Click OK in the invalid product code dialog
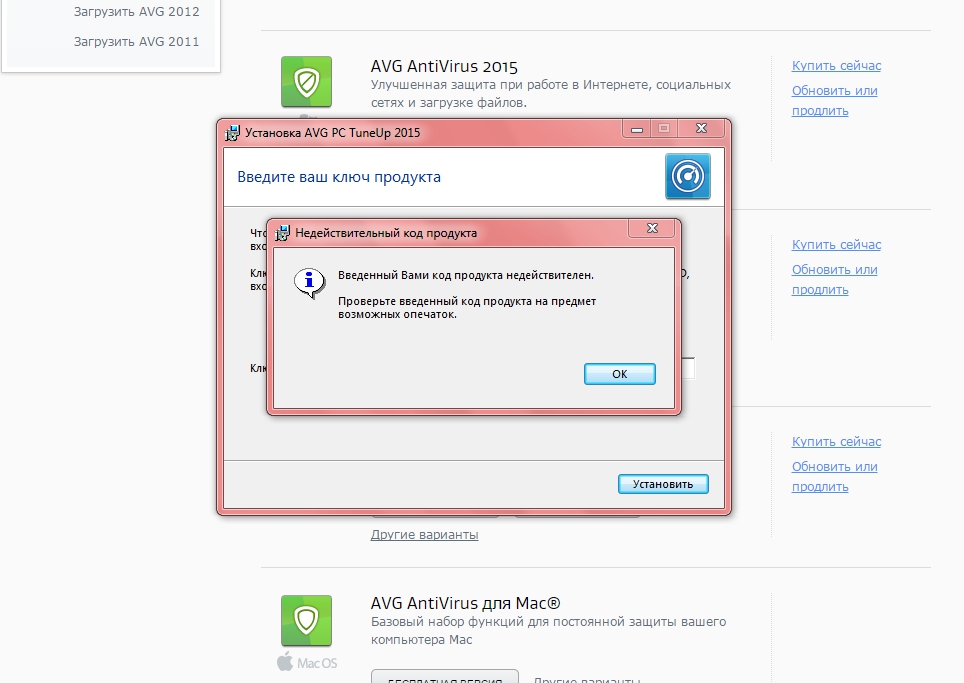964x683 pixels. click(x=620, y=374)
